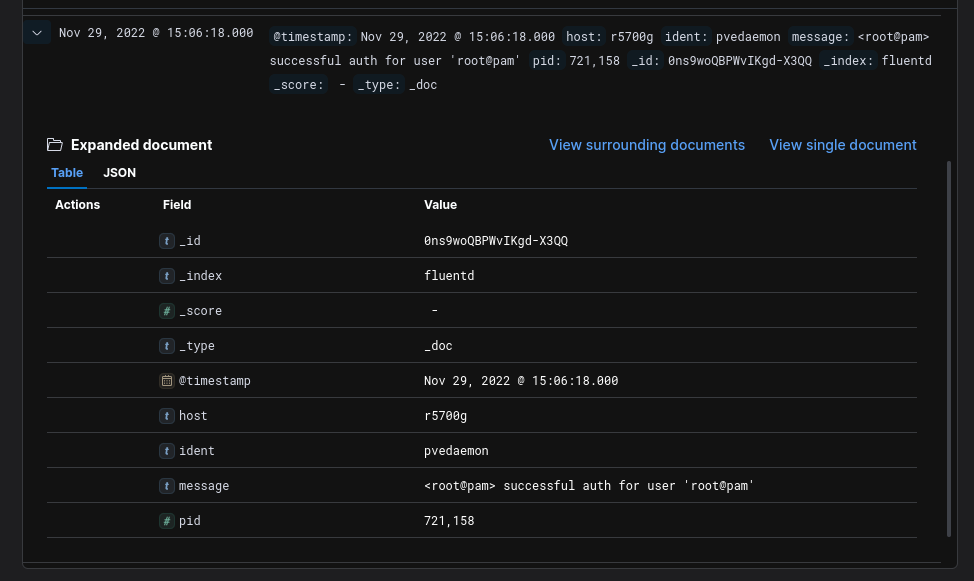Open View single document link

842,145
